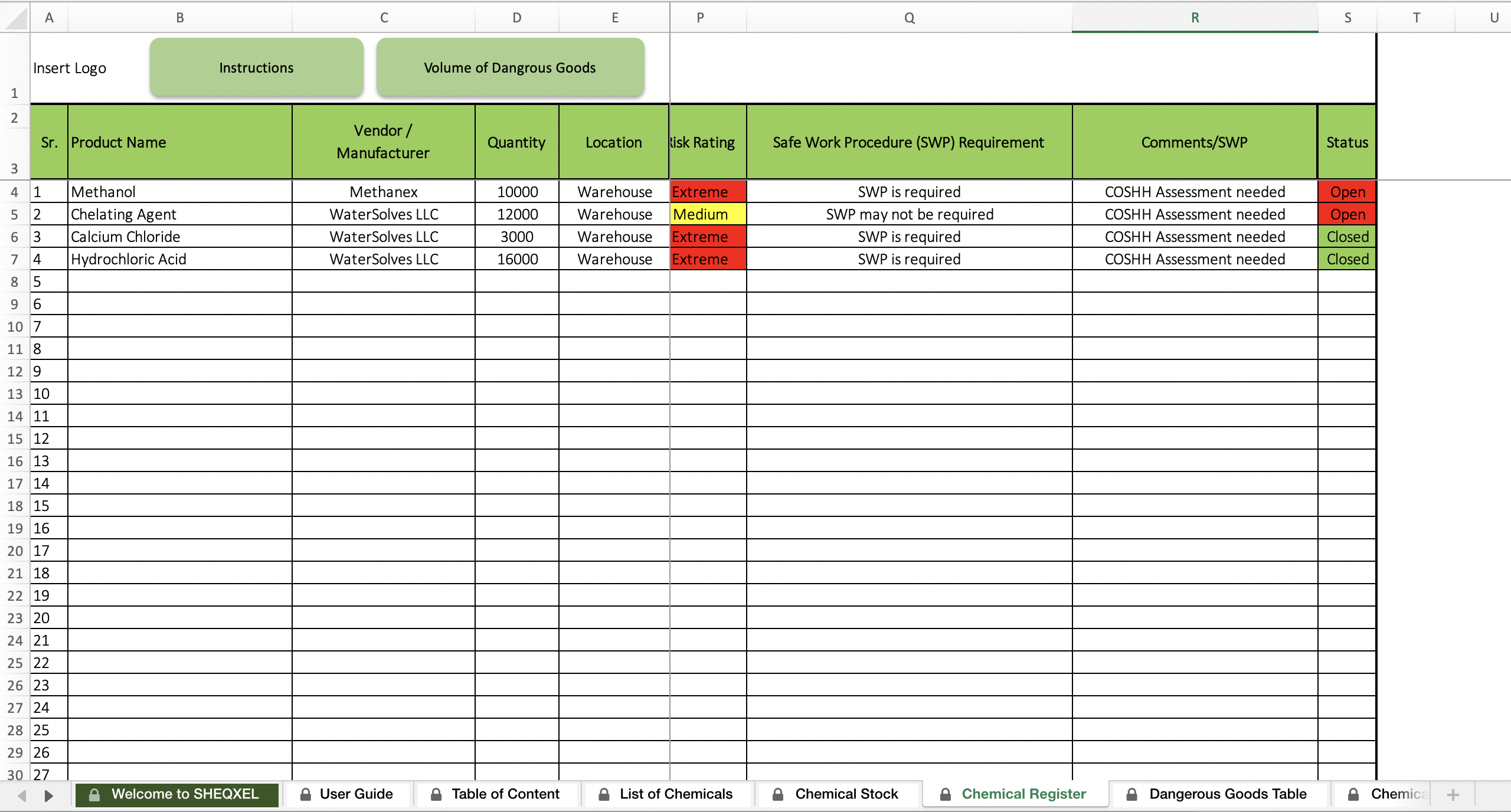Click the Instructions button
This screenshot has height=812, width=1511.
click(256, 67)
